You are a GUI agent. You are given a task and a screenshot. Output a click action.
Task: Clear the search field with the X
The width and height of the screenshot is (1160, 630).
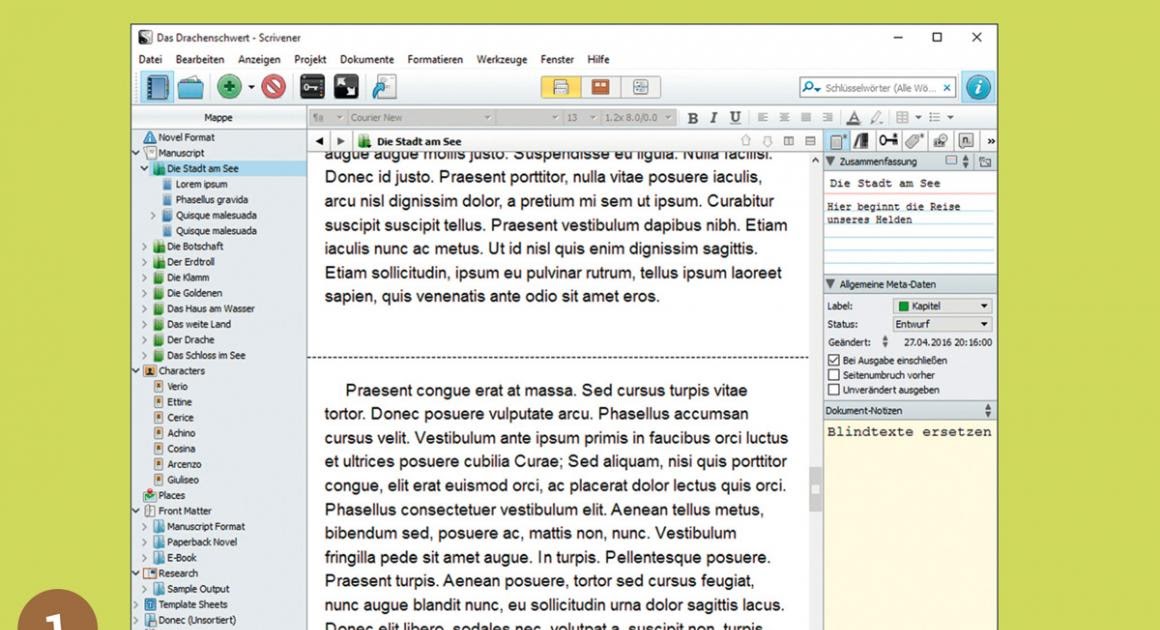coord(947,87)
